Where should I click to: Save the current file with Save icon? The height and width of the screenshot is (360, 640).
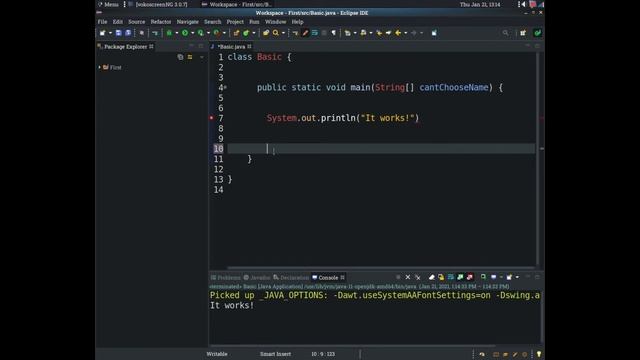(118, 33)
